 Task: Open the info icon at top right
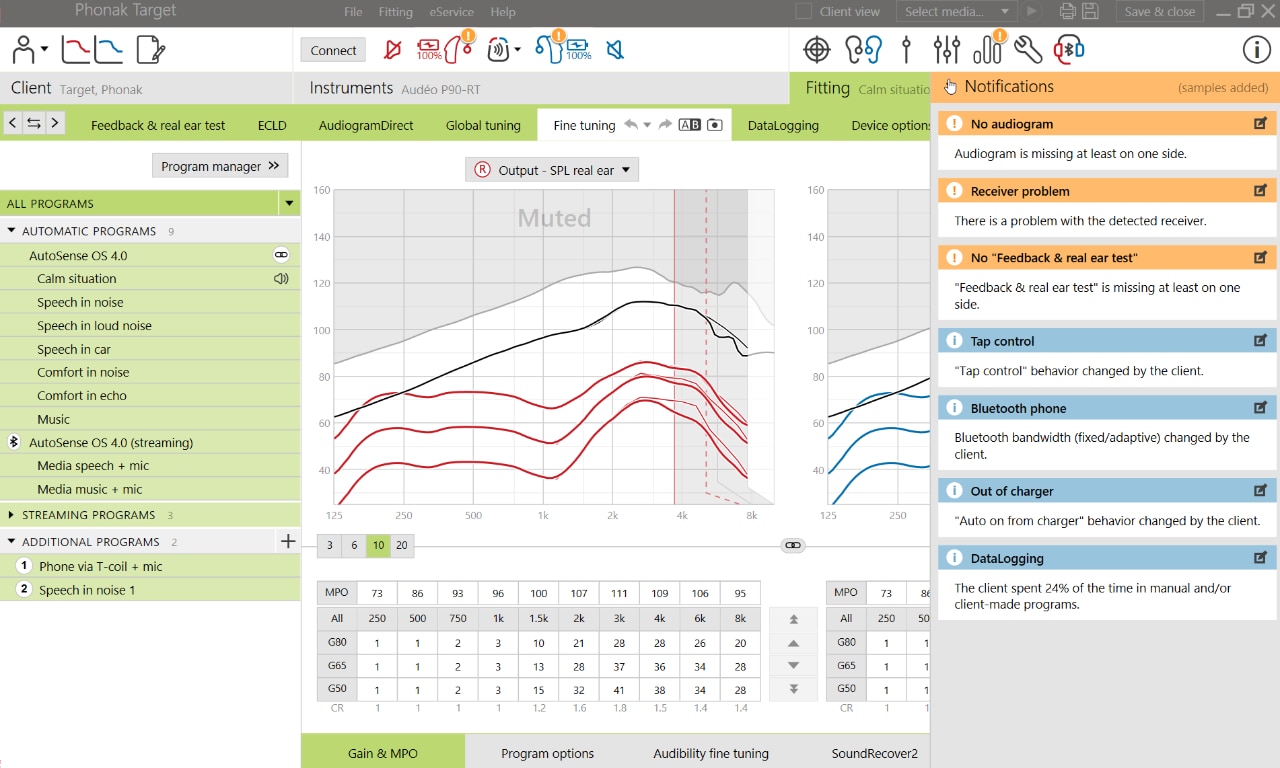1256,49
